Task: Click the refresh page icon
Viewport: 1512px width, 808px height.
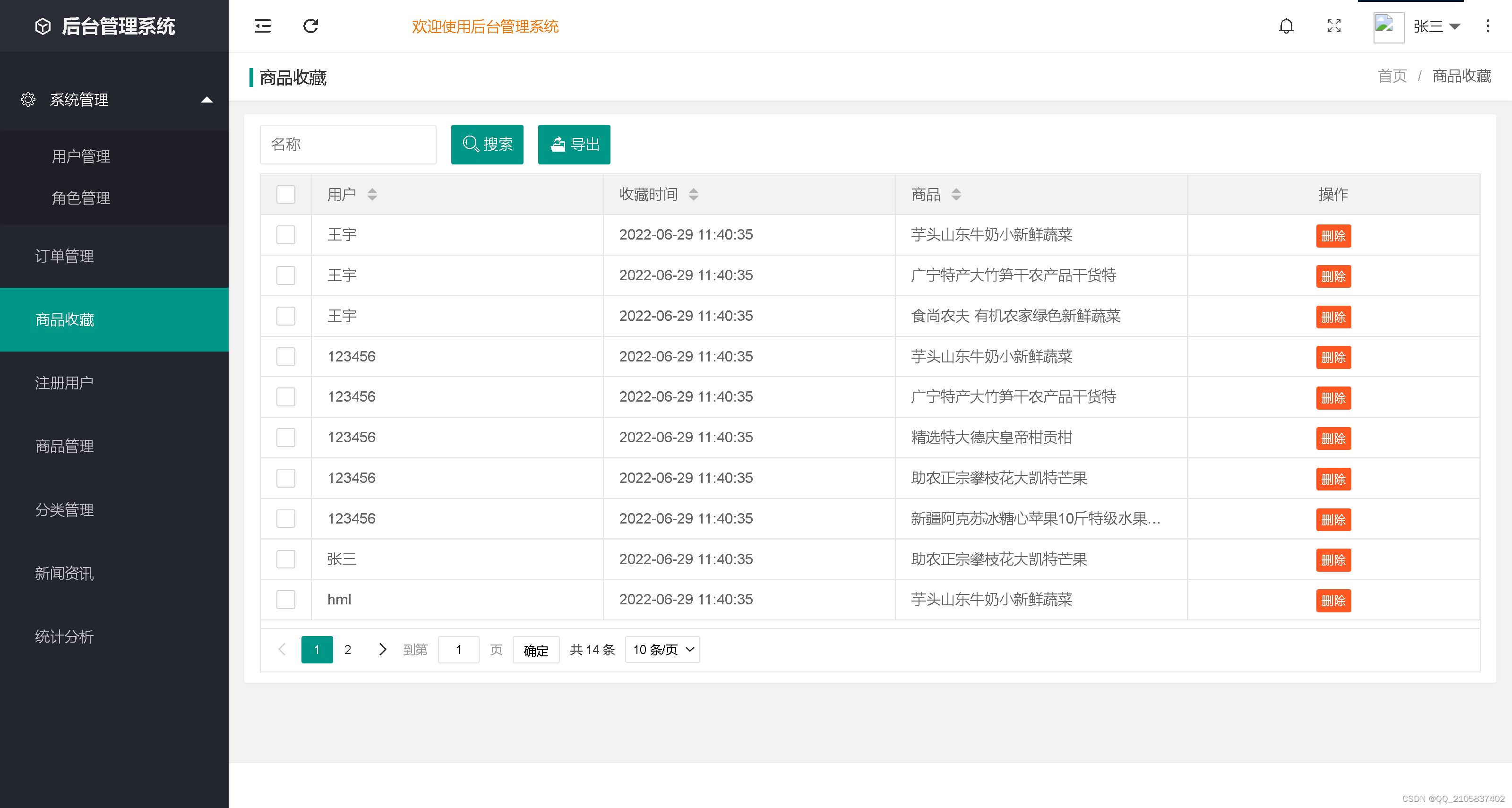Action: 310,26
